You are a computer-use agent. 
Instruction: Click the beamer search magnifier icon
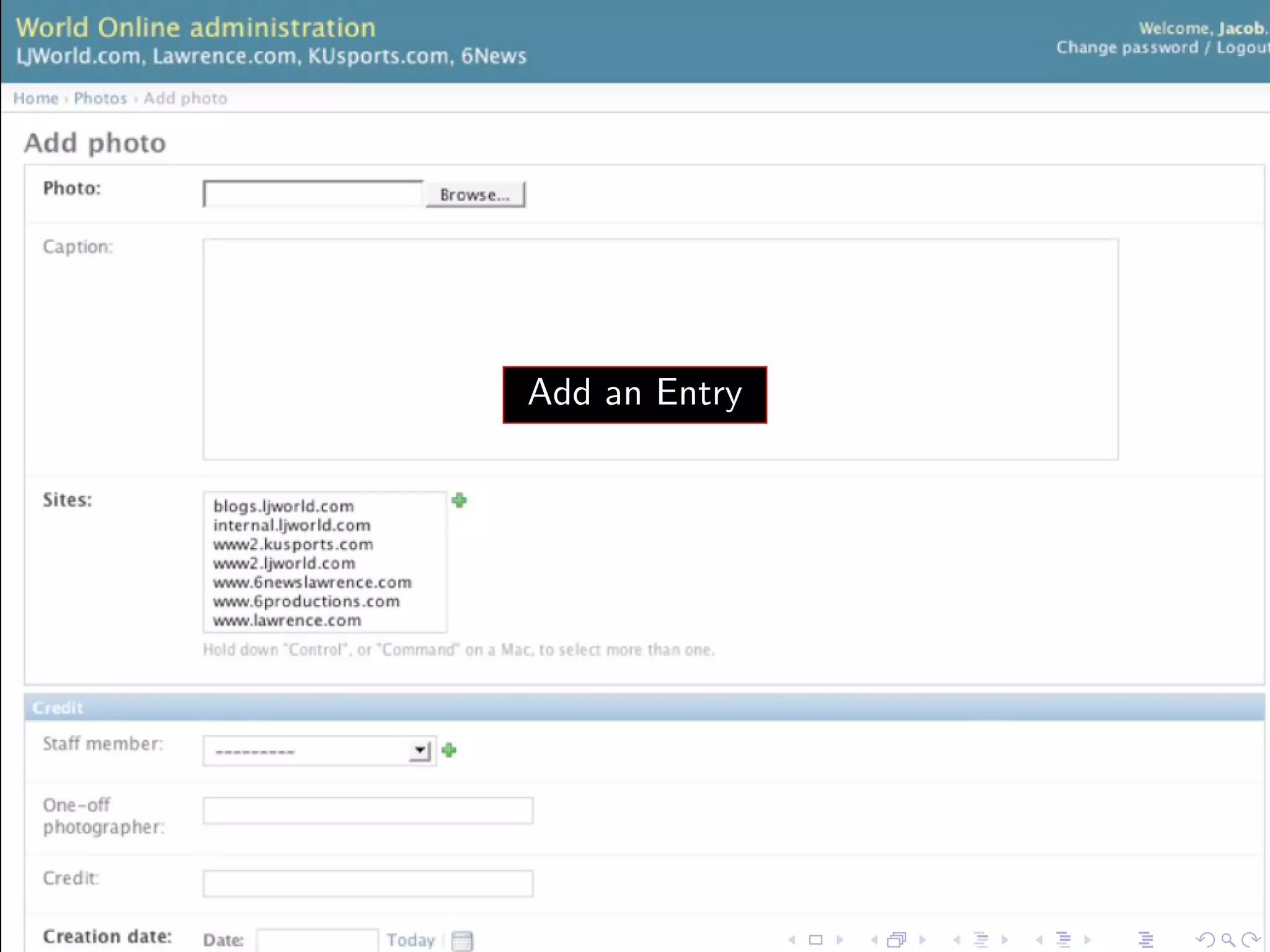coord(1228,940)
